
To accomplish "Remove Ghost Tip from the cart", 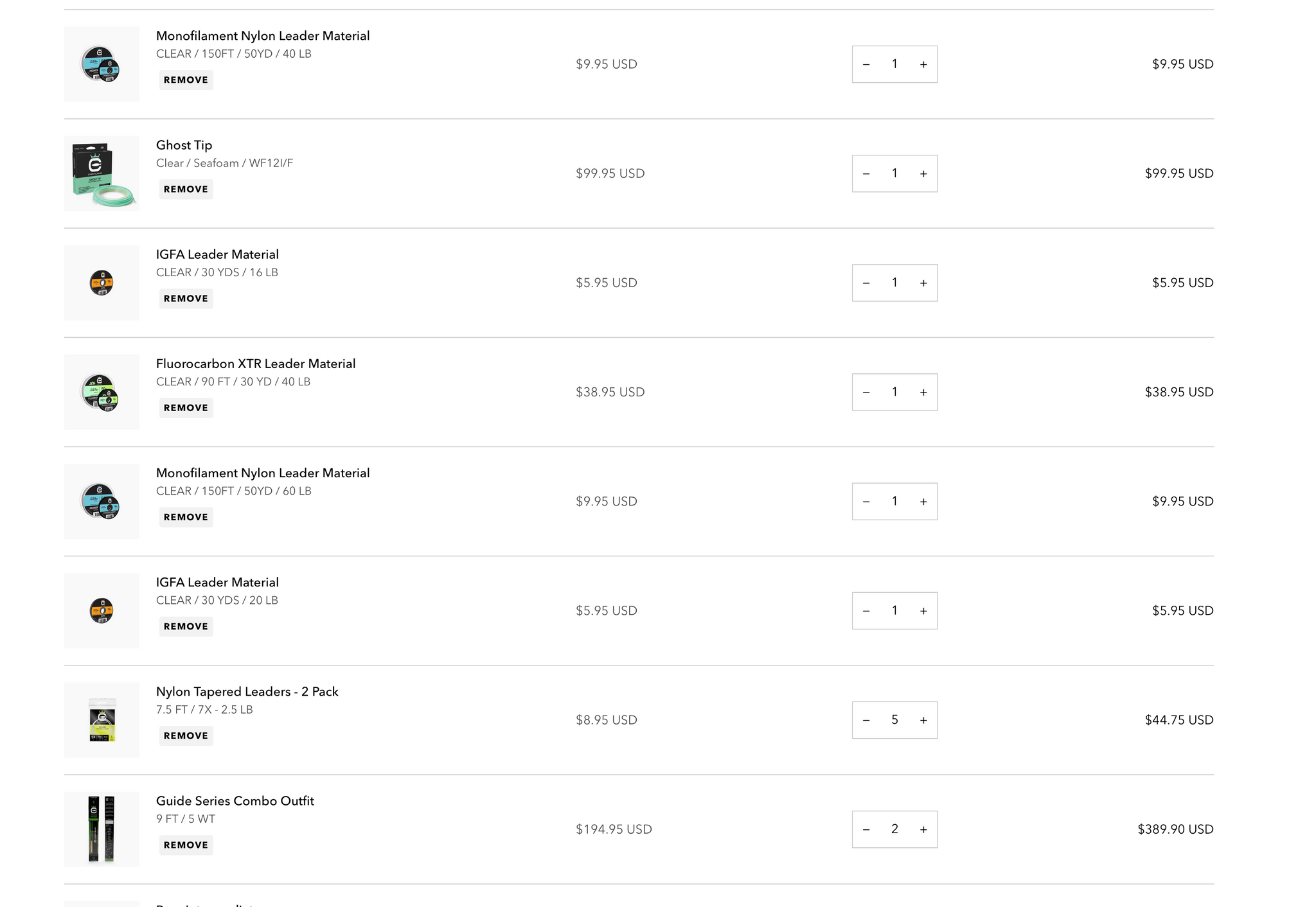I will point(186,189).
